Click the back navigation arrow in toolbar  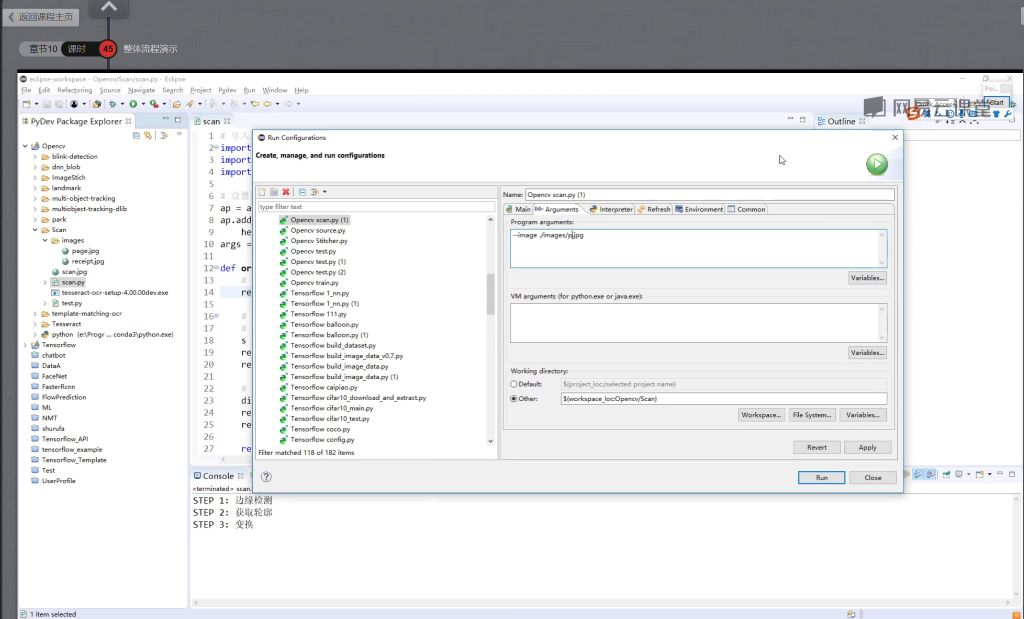(x=267, y=104)
